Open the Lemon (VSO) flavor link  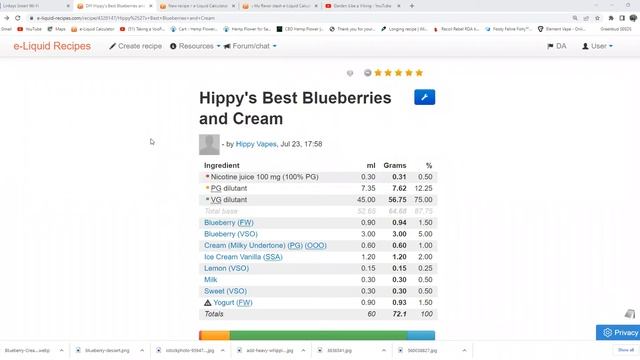227,268
